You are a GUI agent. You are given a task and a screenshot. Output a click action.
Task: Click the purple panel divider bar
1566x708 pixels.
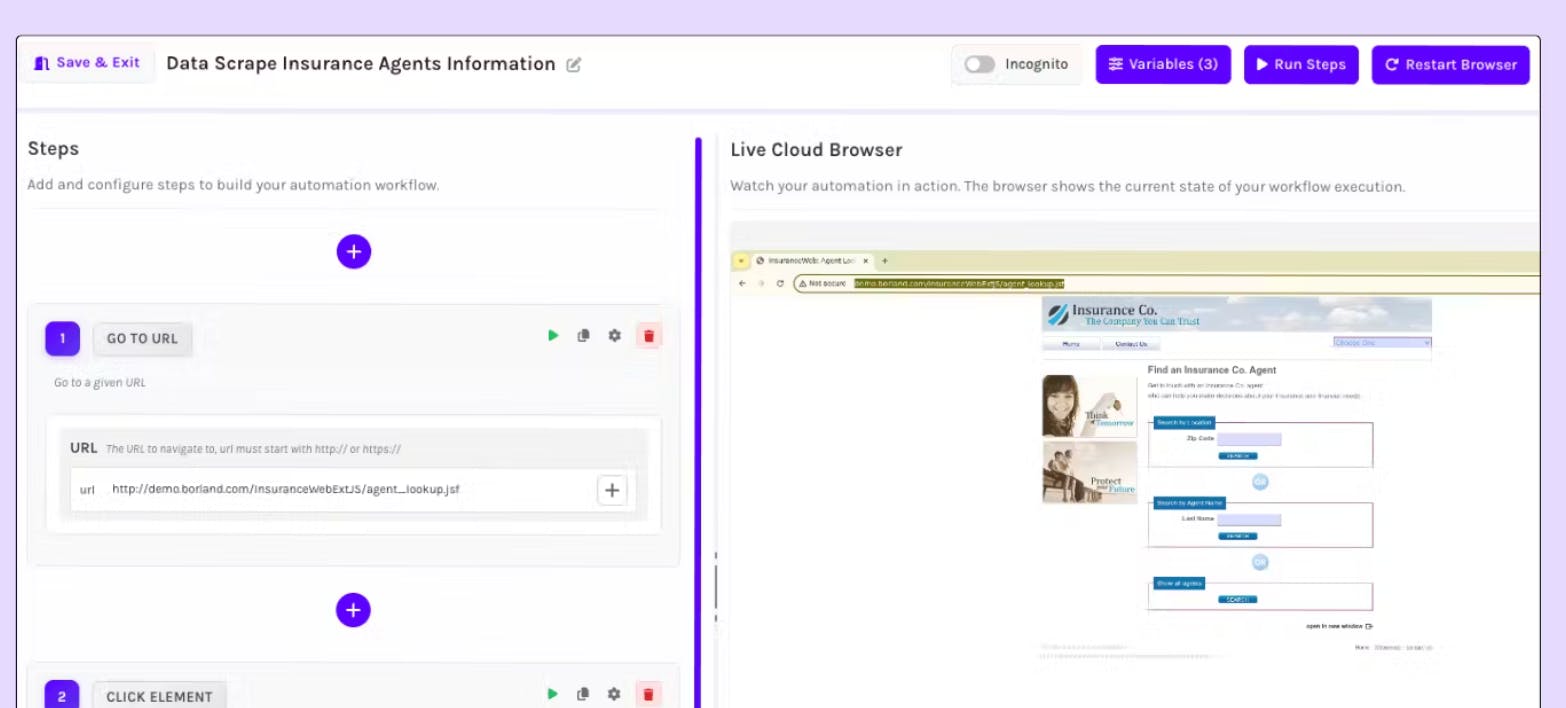[698, 422]
